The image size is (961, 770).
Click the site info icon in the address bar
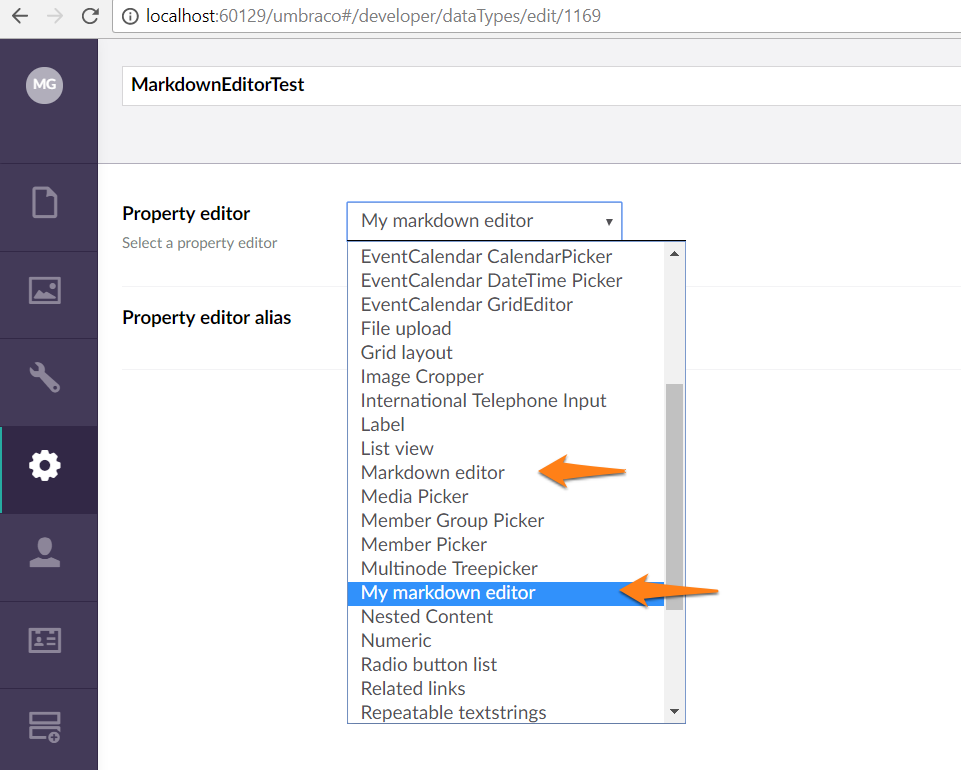[130, 16]
